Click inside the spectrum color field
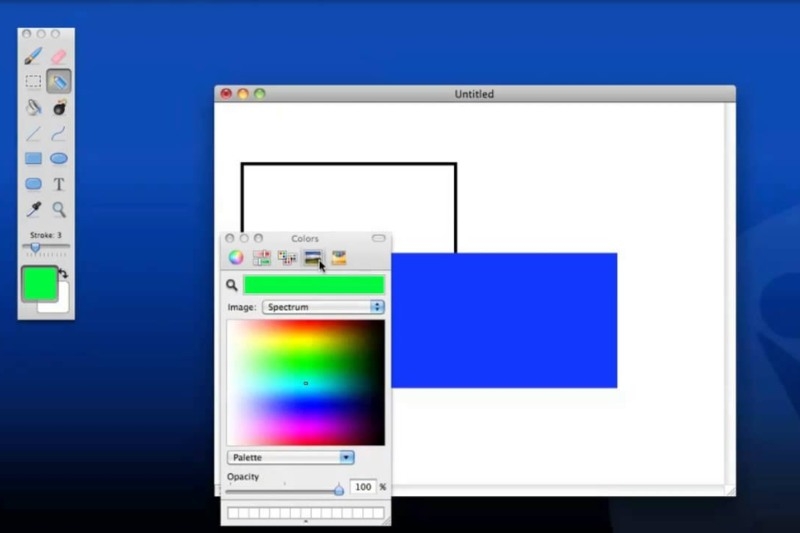This screenshot has width=800, height=533. click(x=306, y=383)
